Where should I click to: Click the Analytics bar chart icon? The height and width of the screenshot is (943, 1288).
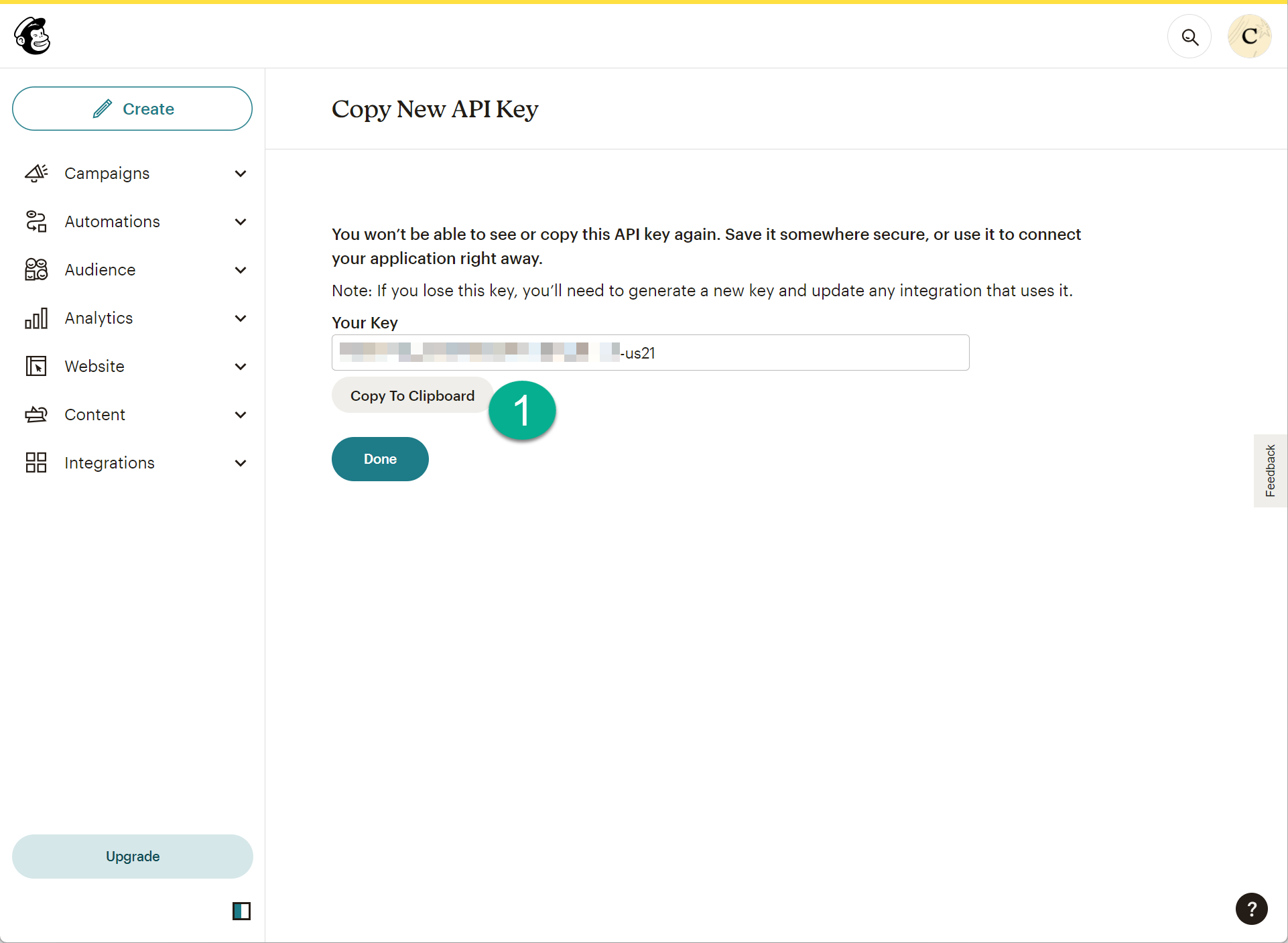click(36, 318)
